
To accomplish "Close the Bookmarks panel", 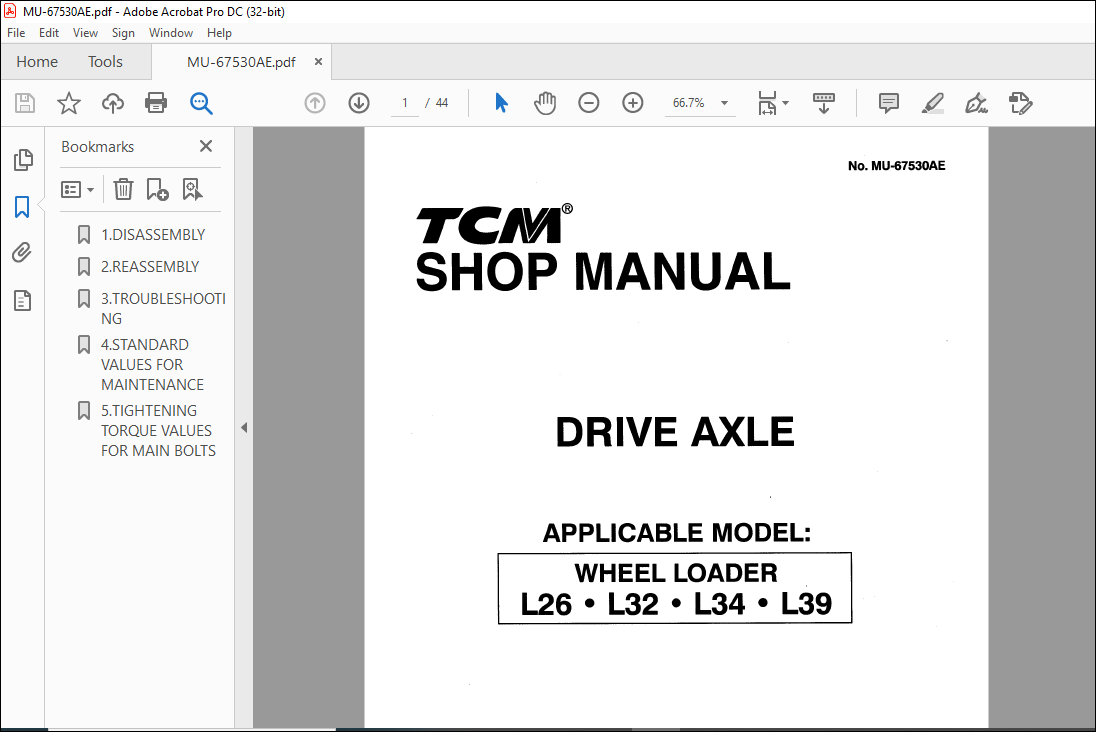I will [206, 146].
